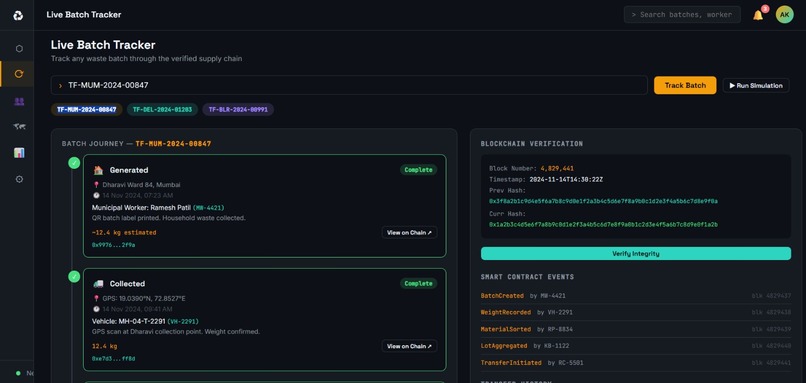The image size is (806, 383).
Task: Click the Track Batch button
Action: (x=685, y=85)
